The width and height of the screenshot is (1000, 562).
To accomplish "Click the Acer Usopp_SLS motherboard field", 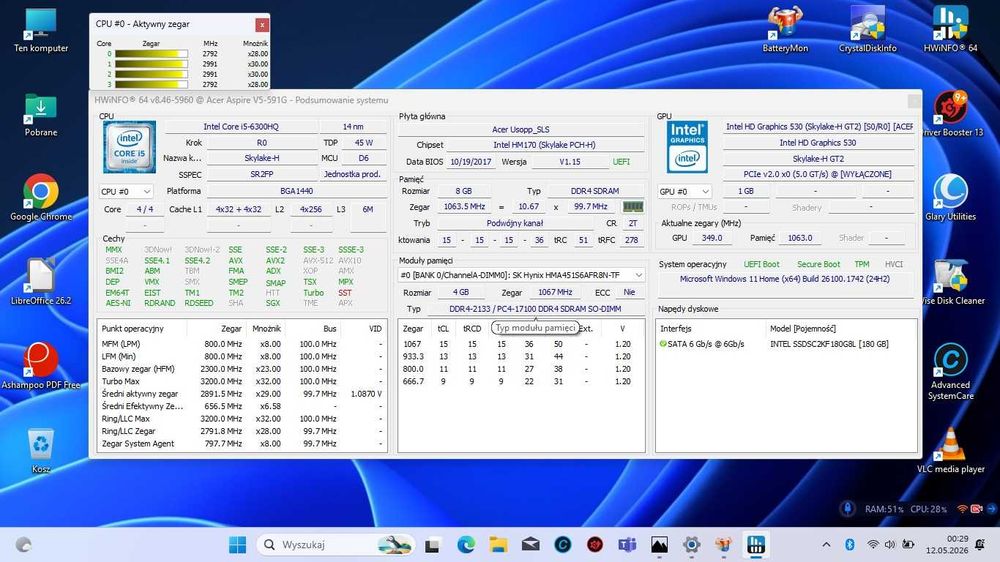I will (x=521, y=129).
